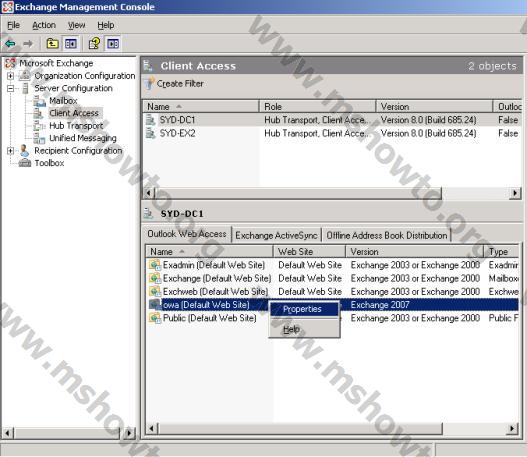Open the View menu
Image resolution: width=527 pixels, height=457 pixels.
coord(77,25)
